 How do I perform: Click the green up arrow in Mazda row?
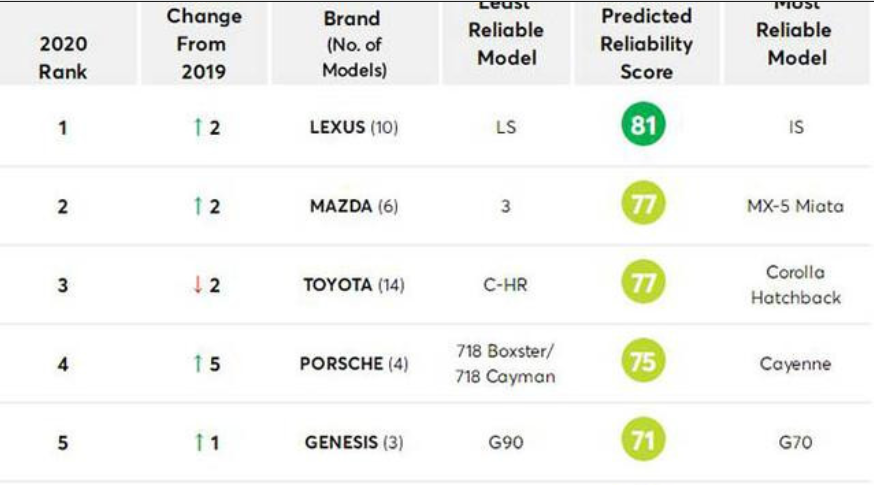[x=198, y=207]
